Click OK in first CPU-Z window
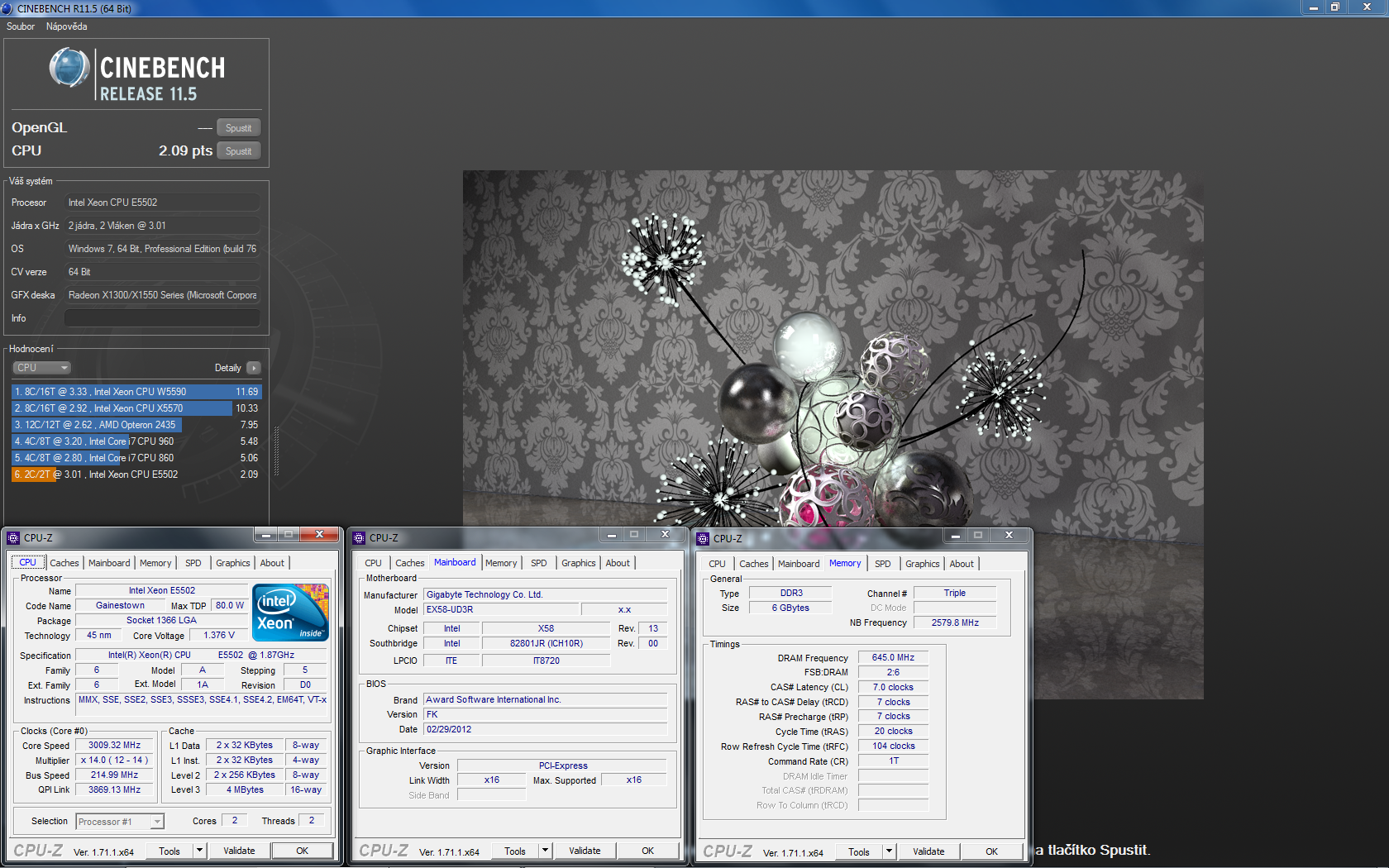Screen dimensions: 1389x868 click(x=303, y=851)
